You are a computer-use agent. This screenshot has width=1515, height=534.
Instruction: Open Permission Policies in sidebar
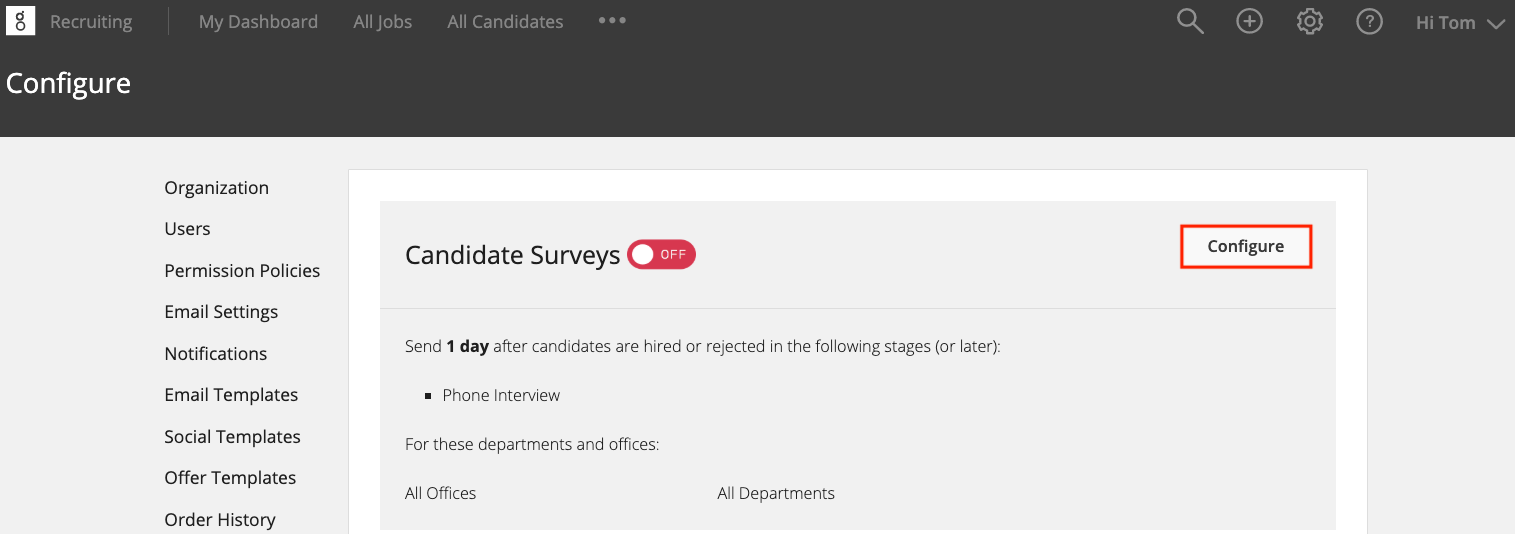(x=242, y=270)
